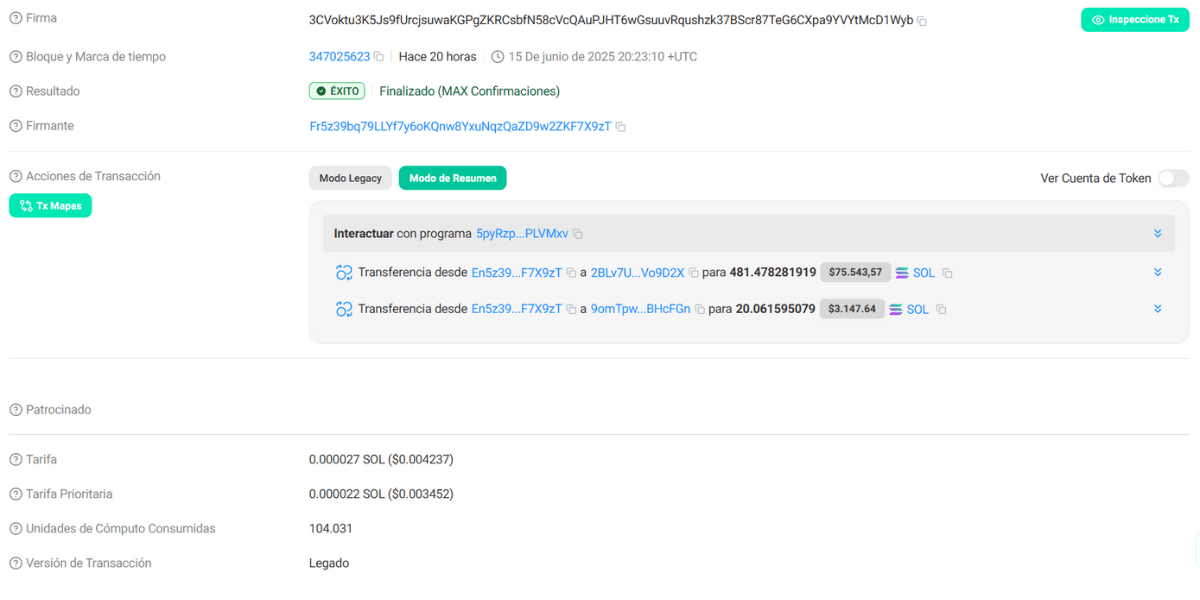Viewport: 1200px width, 600px height.
Task: Click fee value '0.000027 SOL ($0.004237)'
Action: (382, 460)
